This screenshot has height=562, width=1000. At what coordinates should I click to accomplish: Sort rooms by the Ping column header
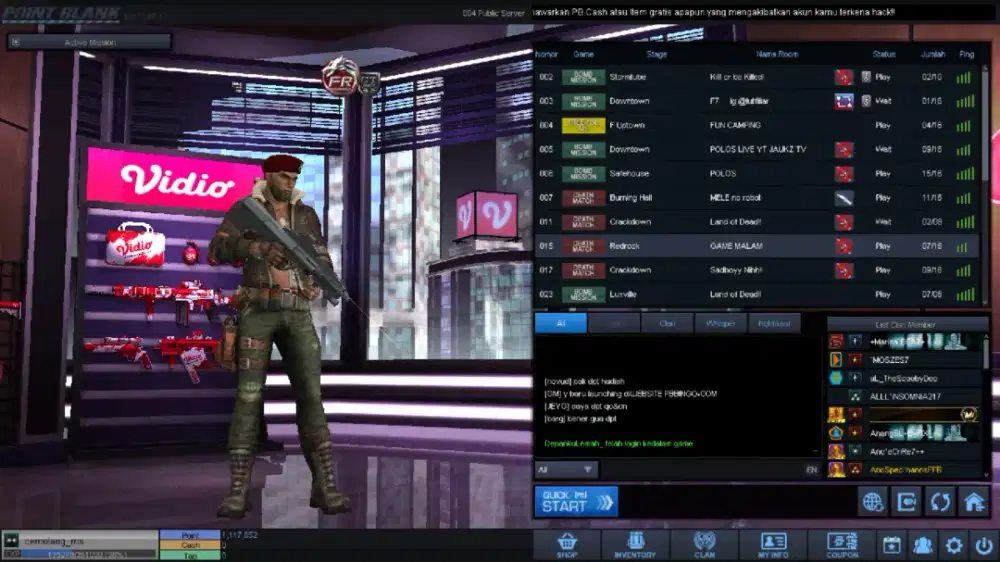point(966,55)
